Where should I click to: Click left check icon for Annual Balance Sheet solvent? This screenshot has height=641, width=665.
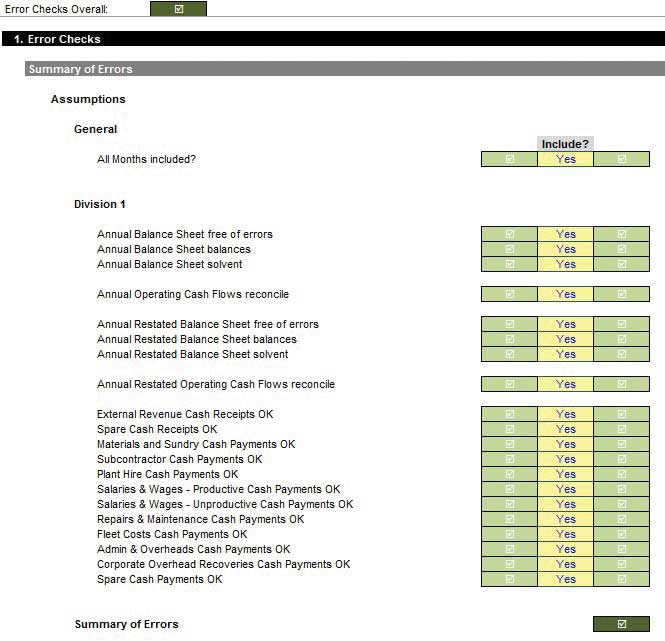coord(509,264)
